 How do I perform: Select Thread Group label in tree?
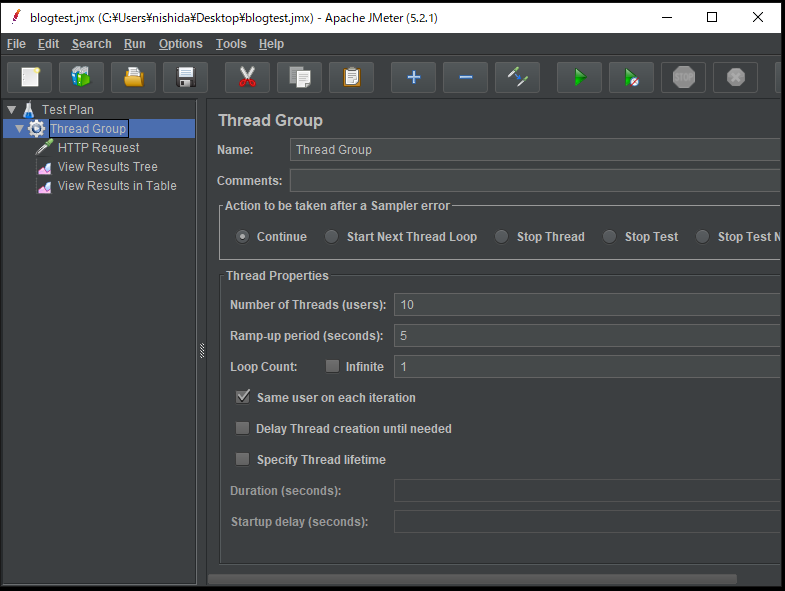coord(89,129)
